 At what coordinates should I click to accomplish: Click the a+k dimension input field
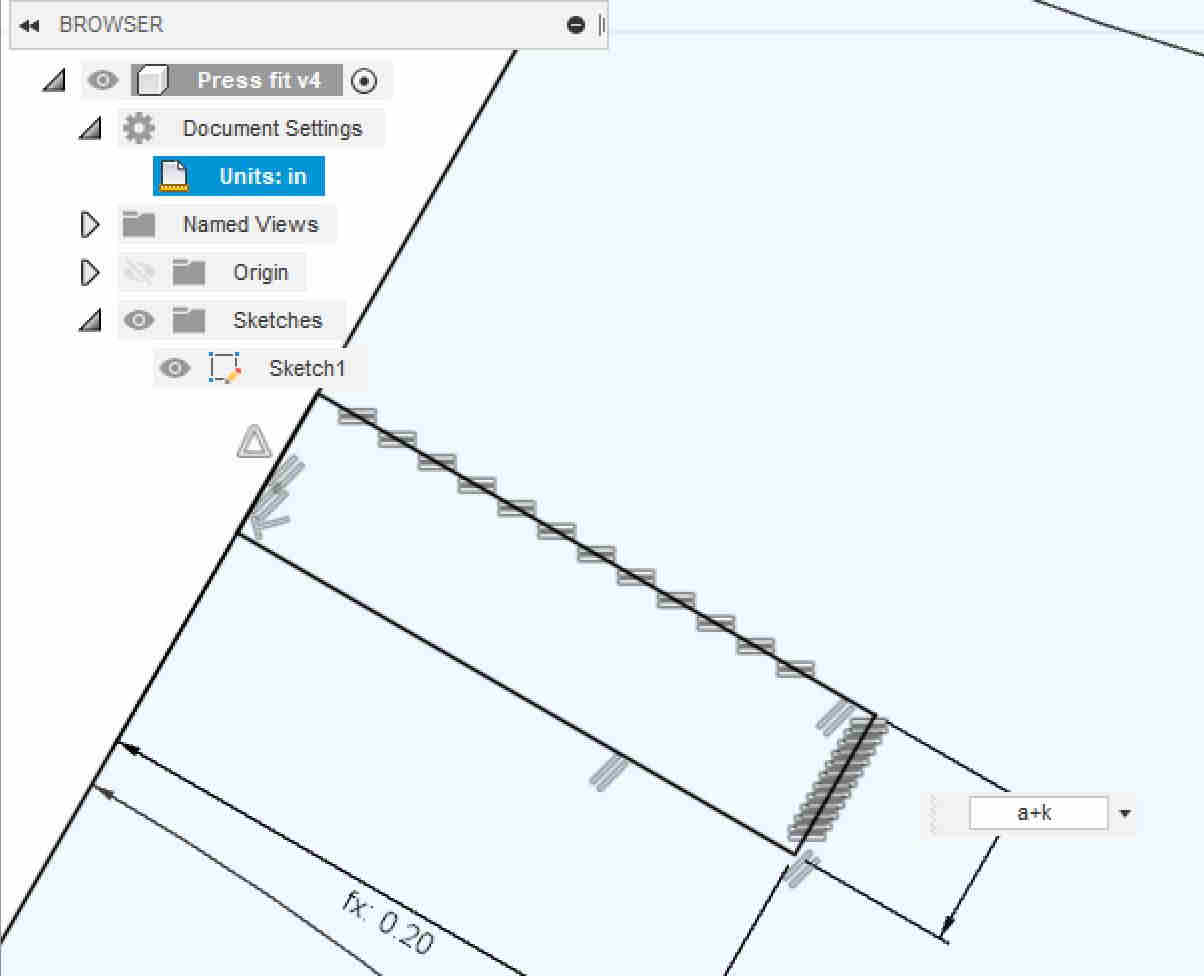(1038, 813)
